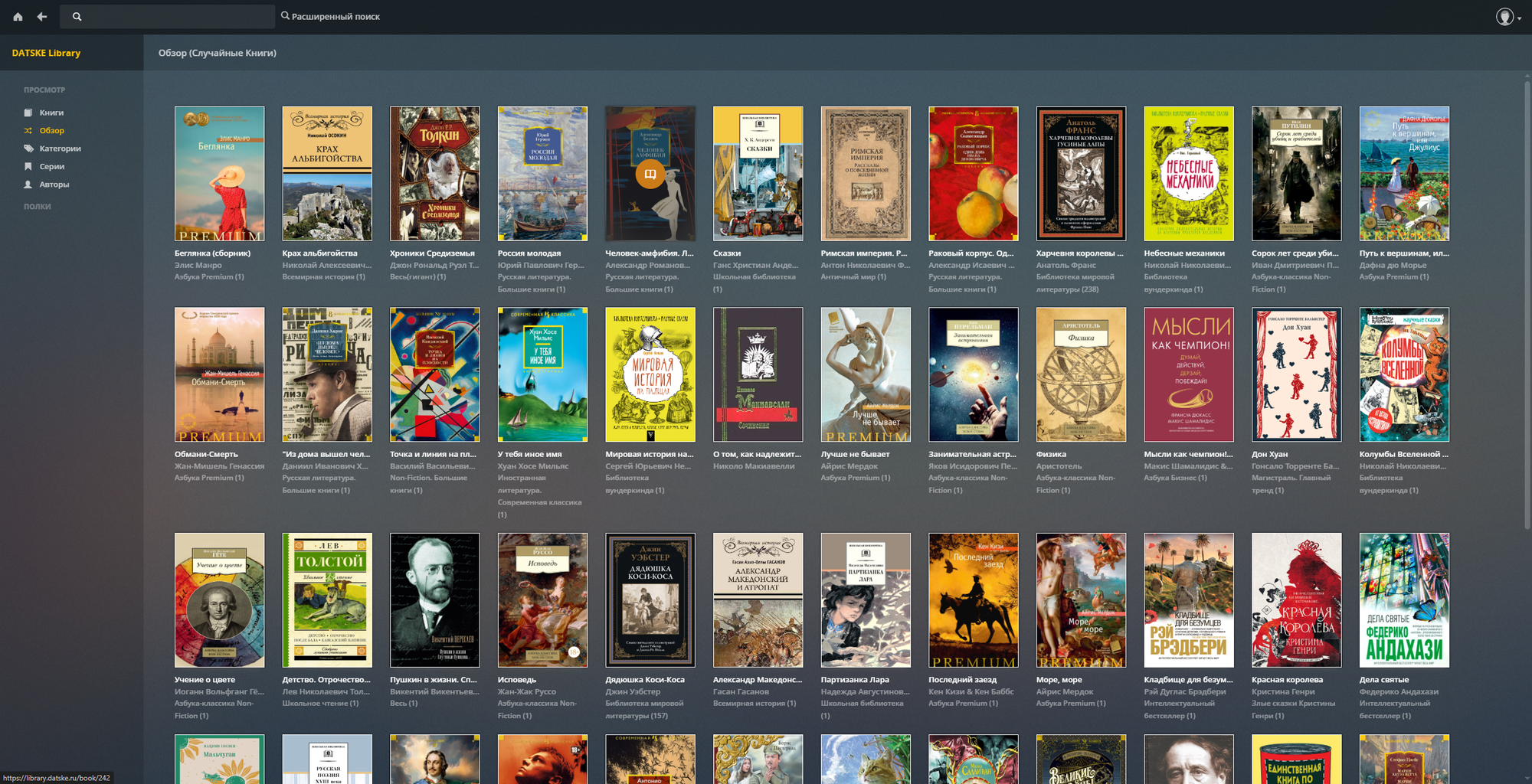The width and height of the screenshot is (1532, 784).
Task: Open the Дядюшка Коси-Коса cover
Action: coord(650,600)
